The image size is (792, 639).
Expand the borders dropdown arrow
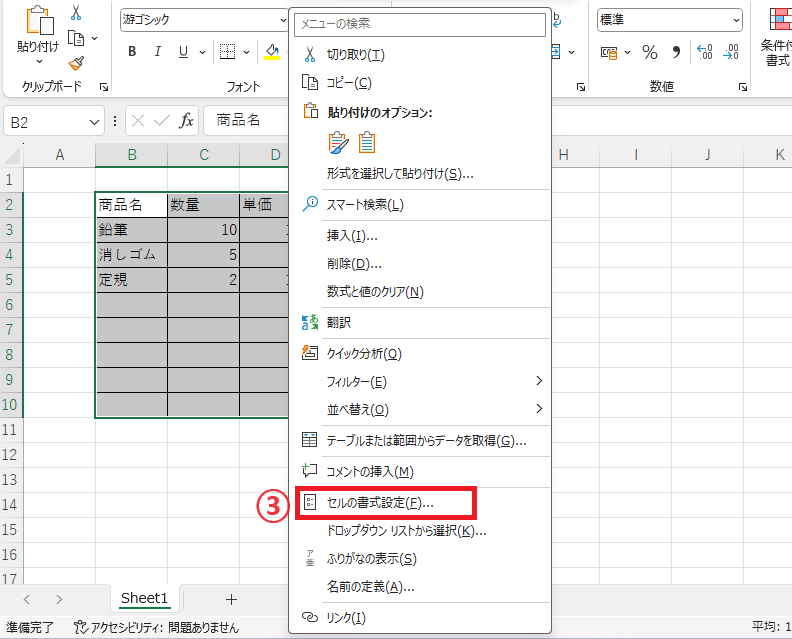246,52
